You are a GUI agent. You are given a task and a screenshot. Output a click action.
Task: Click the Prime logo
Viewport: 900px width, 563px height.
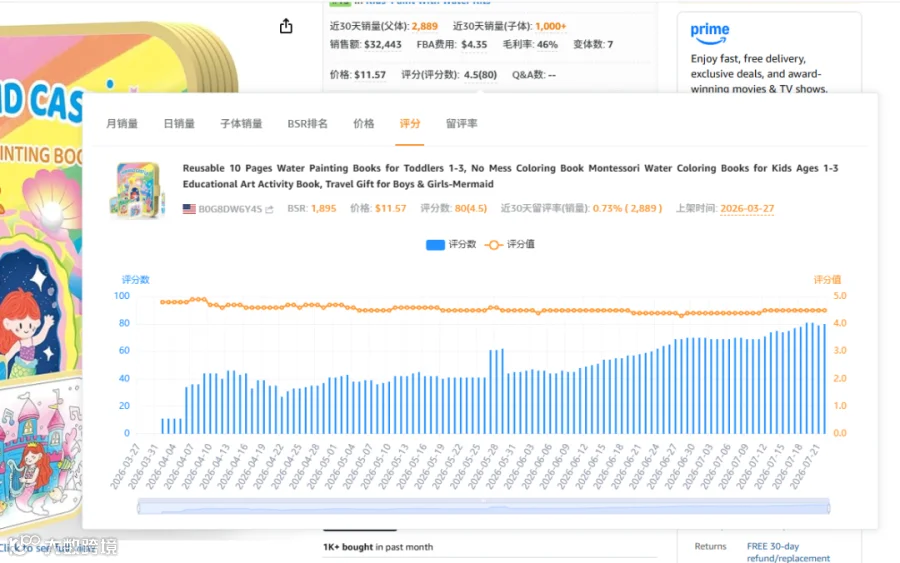click(709, 33)
